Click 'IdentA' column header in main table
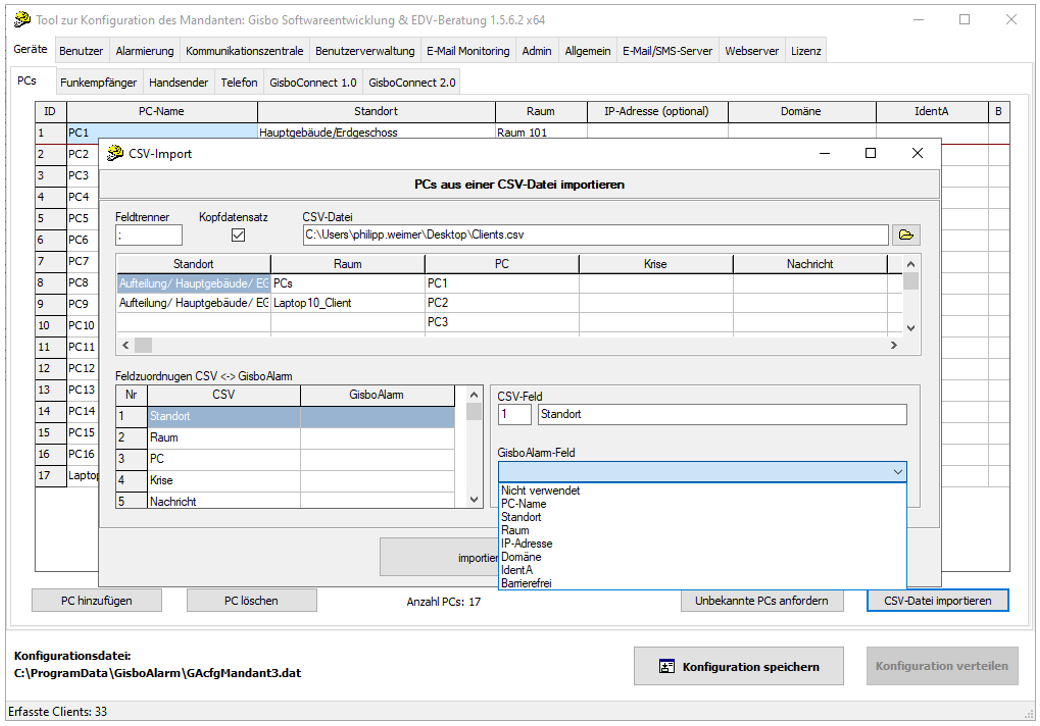 [931, 111]
